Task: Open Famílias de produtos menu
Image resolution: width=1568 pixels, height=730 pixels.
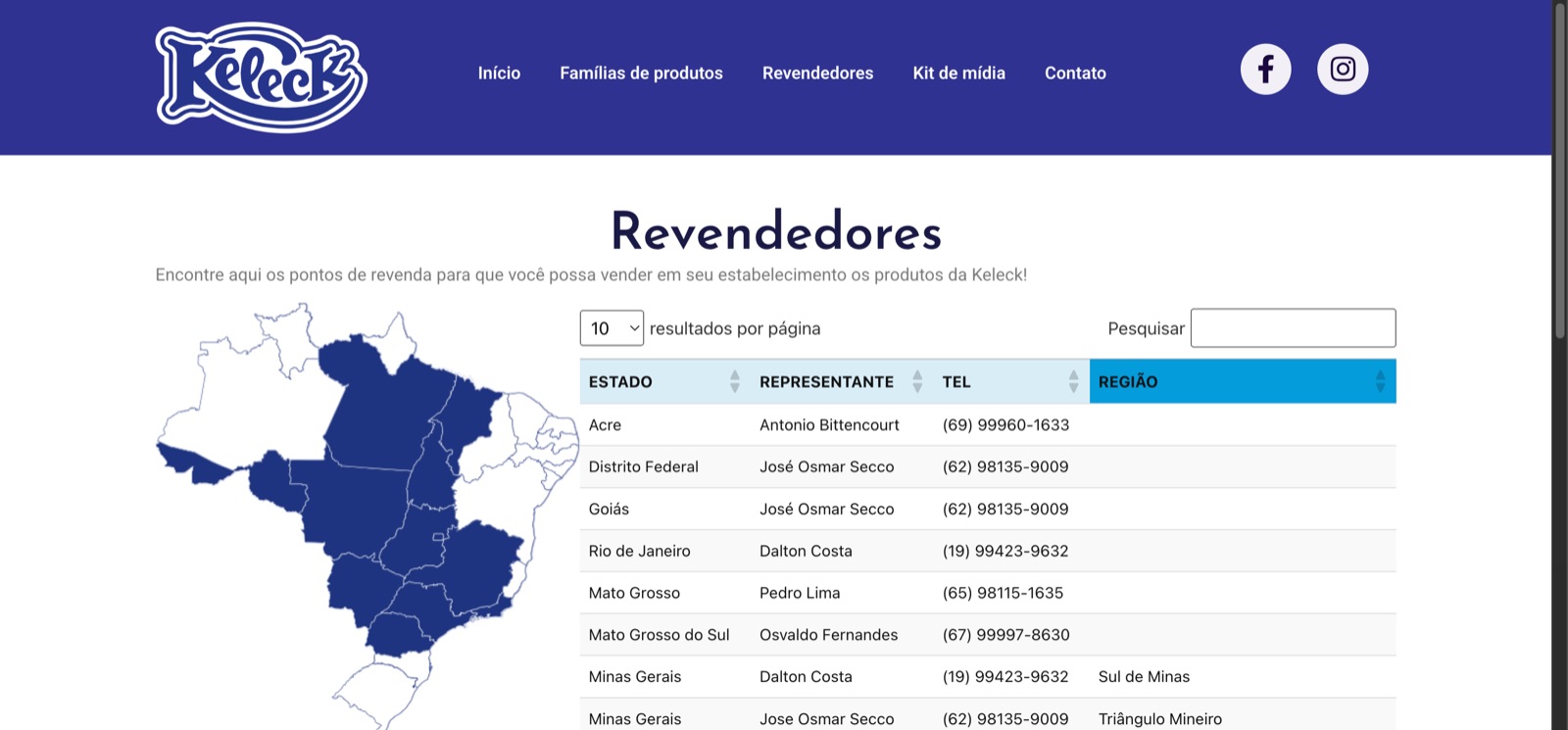Action: pos(641,73)
